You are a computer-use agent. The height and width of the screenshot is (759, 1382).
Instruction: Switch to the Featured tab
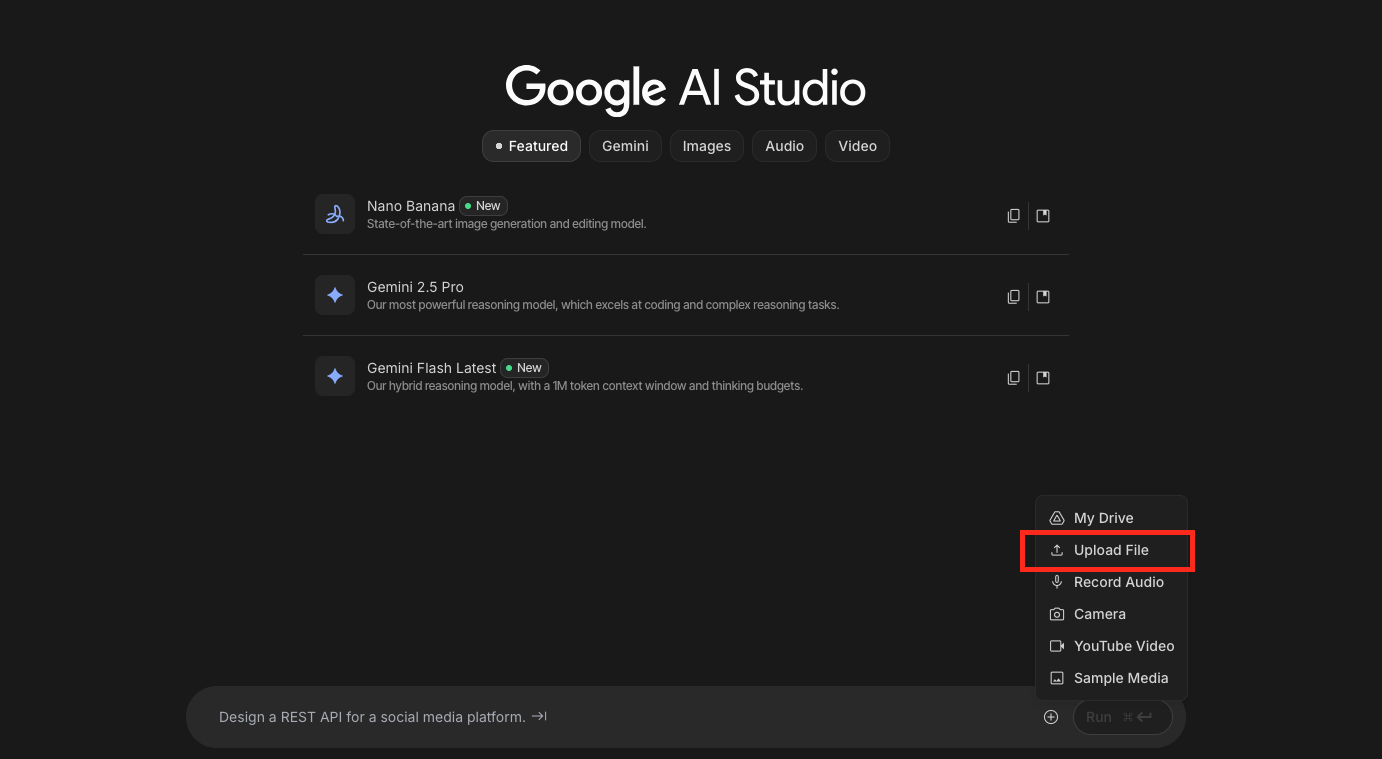[x=531, y=146]
